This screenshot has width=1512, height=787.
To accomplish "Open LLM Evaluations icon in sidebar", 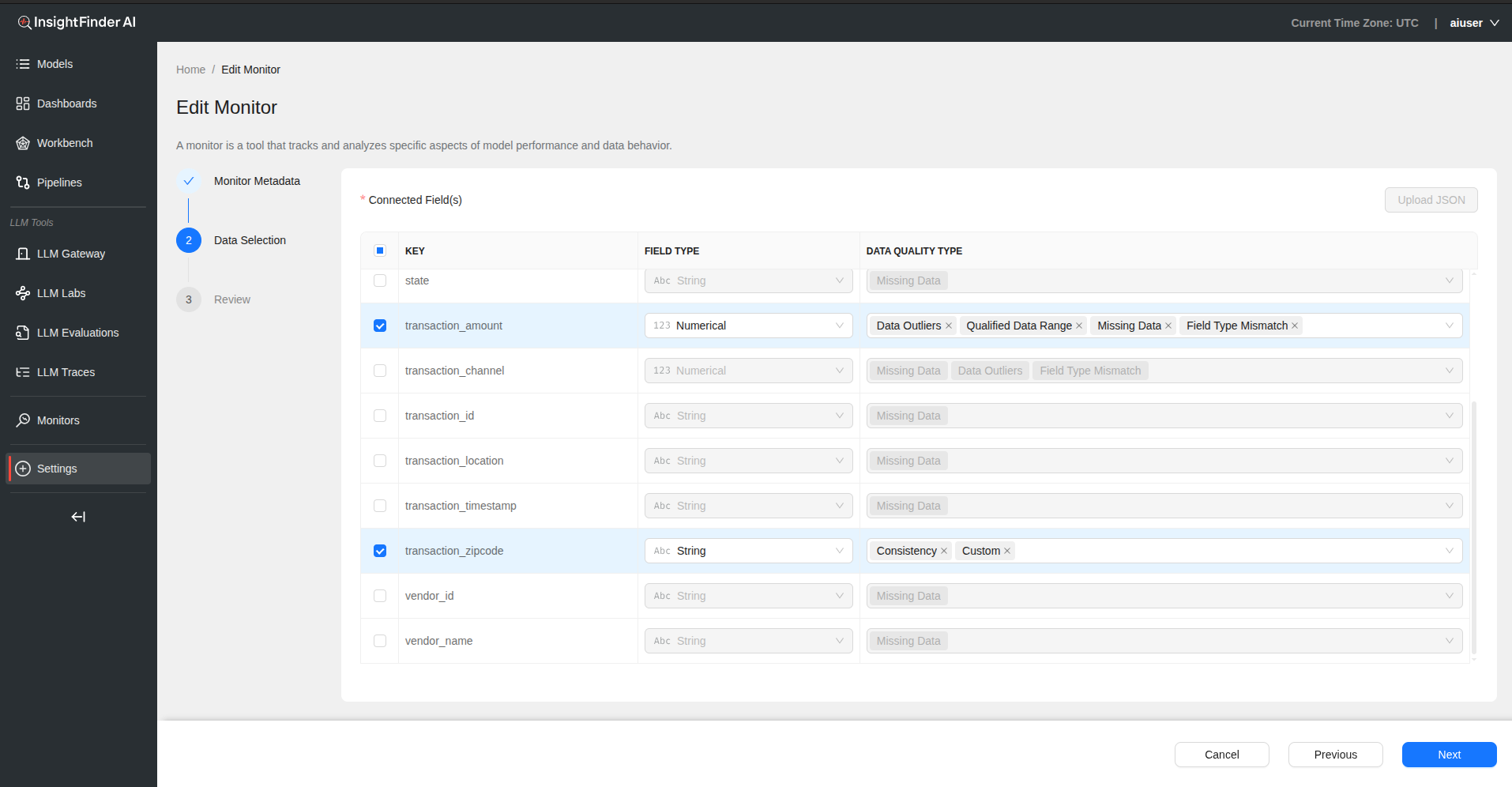I will point(23,333).
